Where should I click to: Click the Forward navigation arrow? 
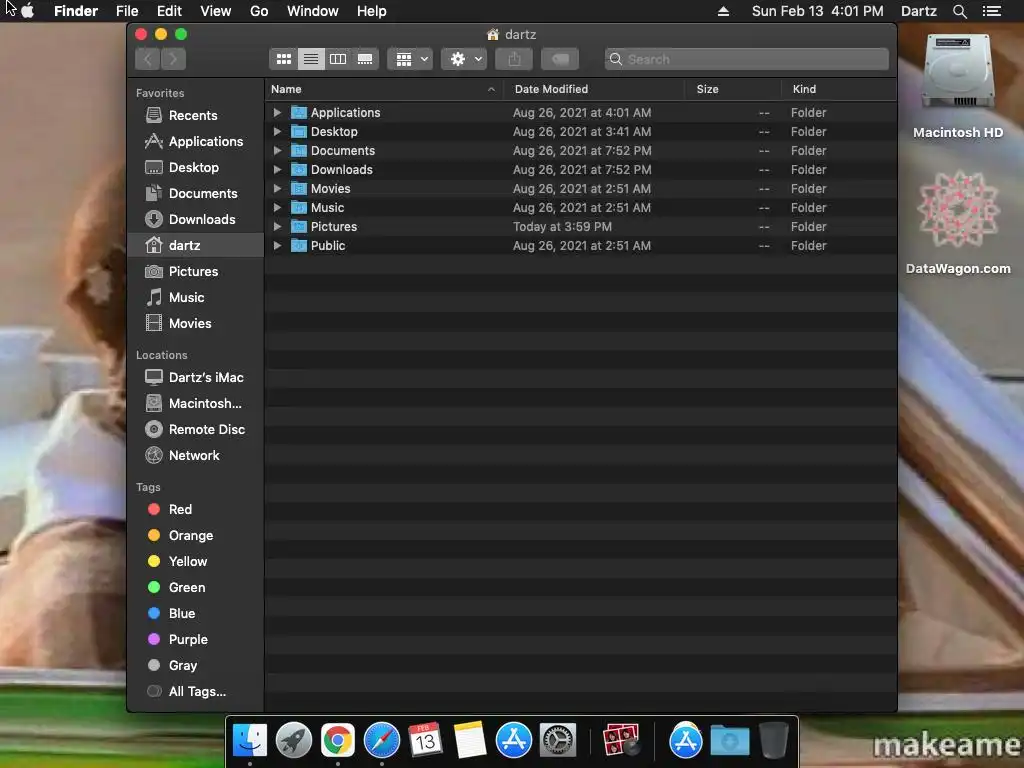click(173, 59)
